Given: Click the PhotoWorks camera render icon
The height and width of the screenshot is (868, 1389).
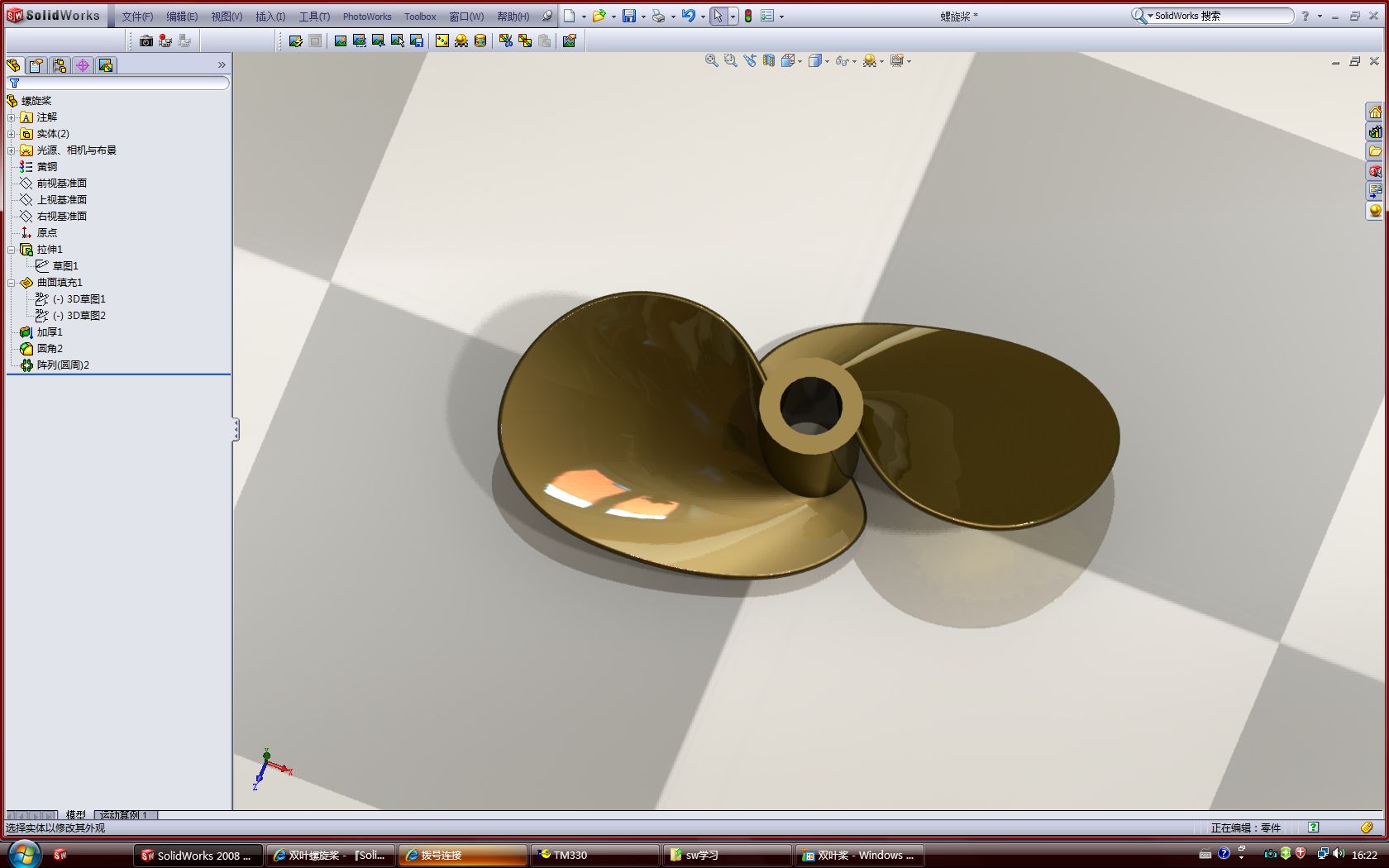Looking at the screenshot, I should tap(146, 41).
